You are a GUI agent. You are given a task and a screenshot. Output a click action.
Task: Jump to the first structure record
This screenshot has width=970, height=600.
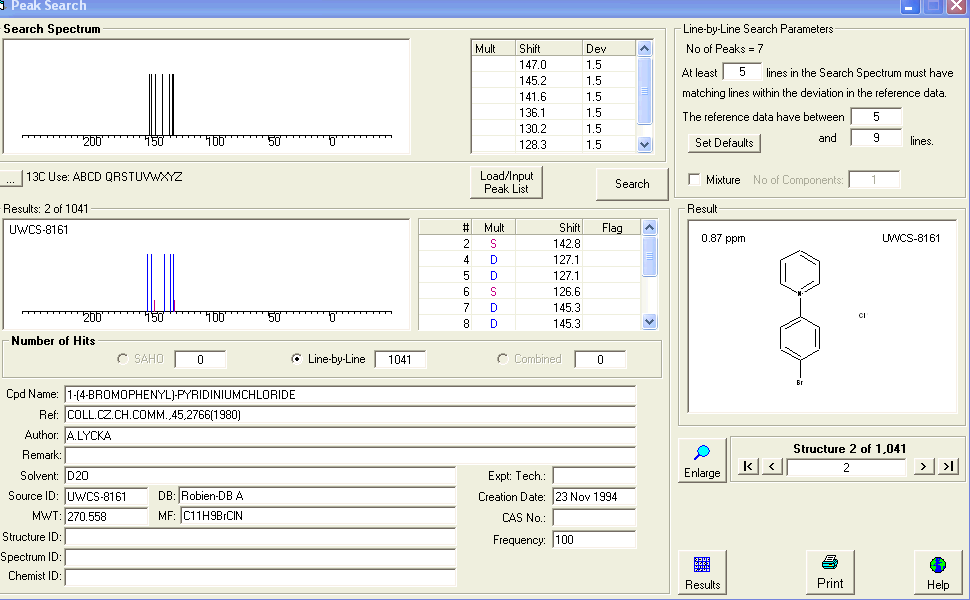pos(748,466)
